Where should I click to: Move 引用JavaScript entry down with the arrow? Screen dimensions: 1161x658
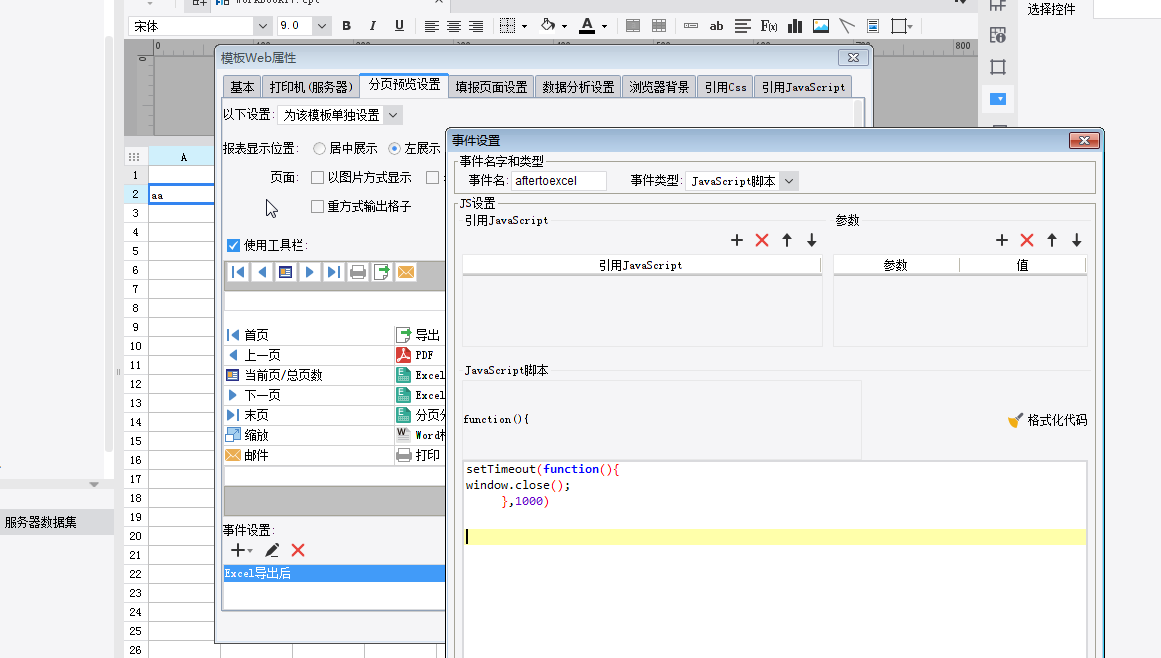[x=812, y=240]
